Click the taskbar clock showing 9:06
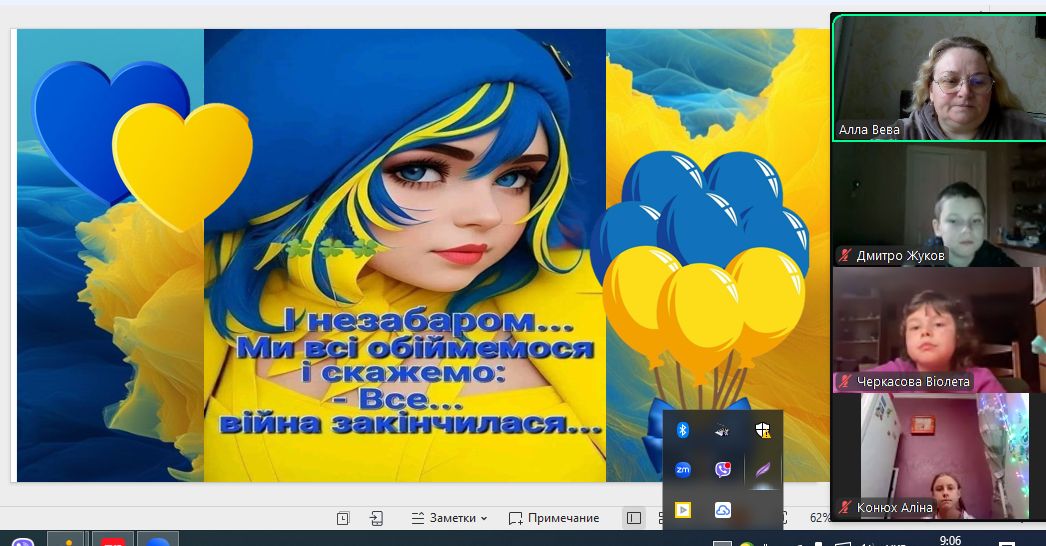The height and width of the screenshot is (546, 1046). pyautogui.click(x=951, y=540)
